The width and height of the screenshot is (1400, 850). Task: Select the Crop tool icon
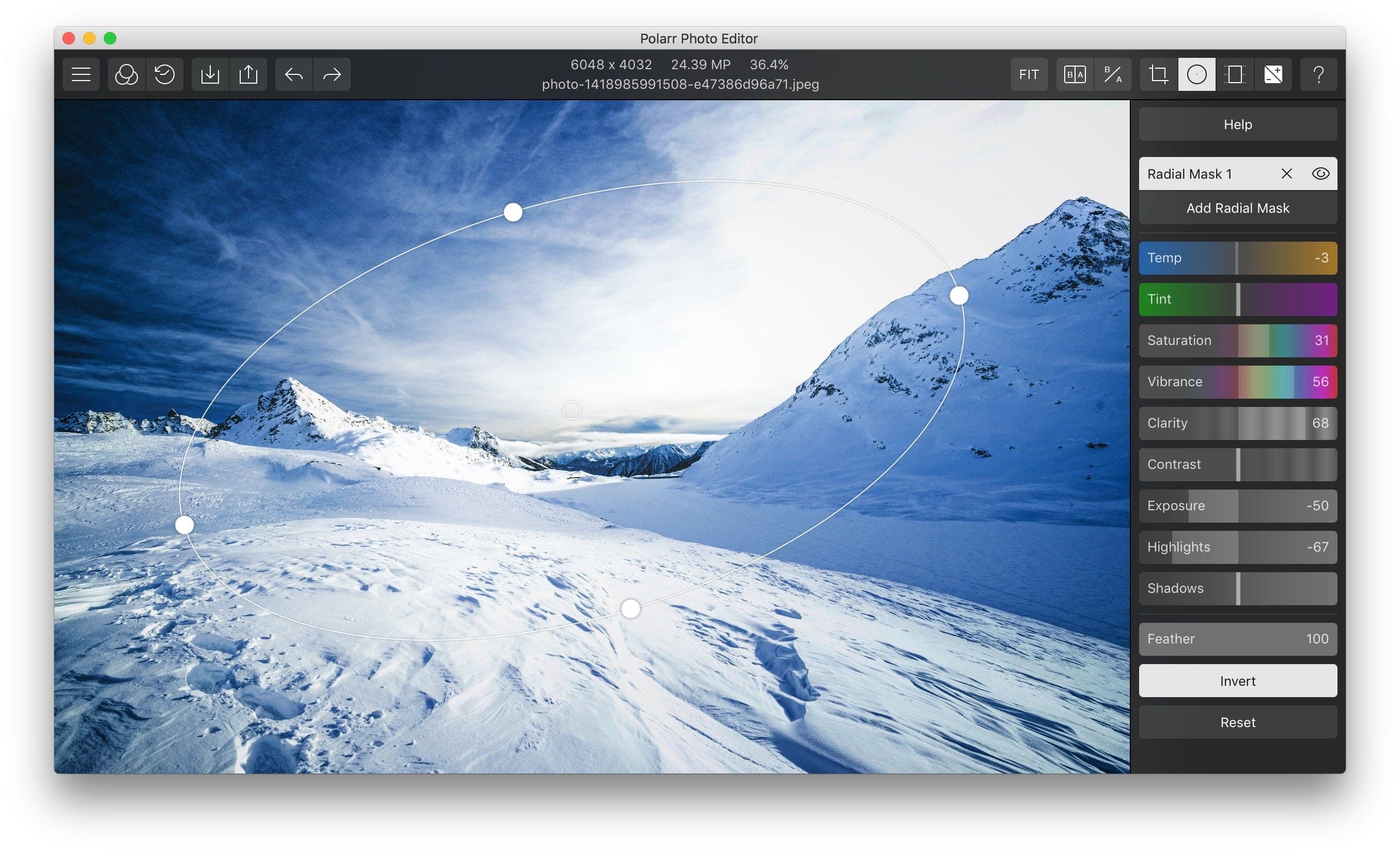click(1159, 74)
